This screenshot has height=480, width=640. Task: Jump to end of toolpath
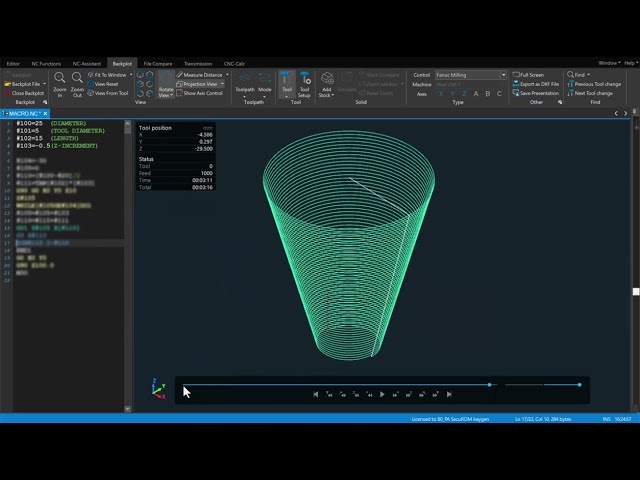[x=449, y=394]
